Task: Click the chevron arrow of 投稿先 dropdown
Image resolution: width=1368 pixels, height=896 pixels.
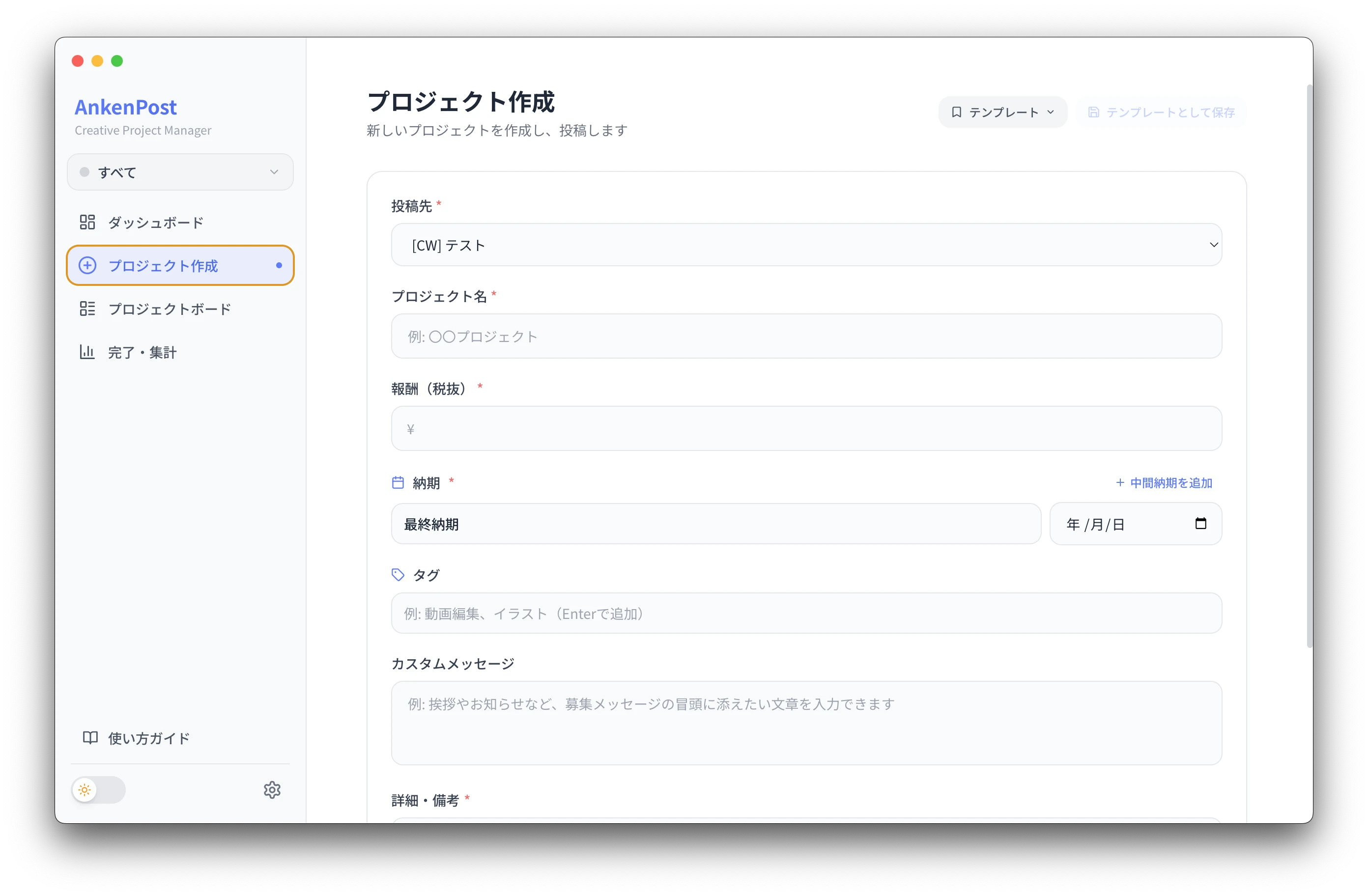Action: pyautogui.click(x=1213, y=245)
